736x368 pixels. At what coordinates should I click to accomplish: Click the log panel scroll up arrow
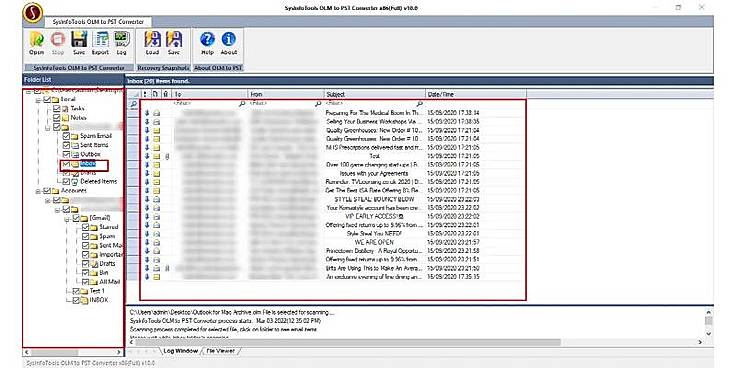pyautogui.click(x=708, y=312)
